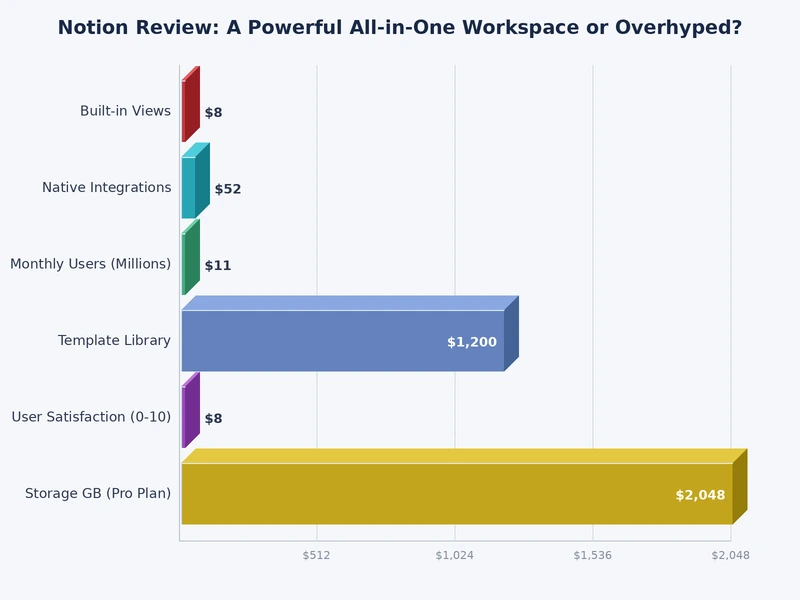Click the $1,200 value label
The width and height of the screenshot is (800, 600).
pos(472,342)
